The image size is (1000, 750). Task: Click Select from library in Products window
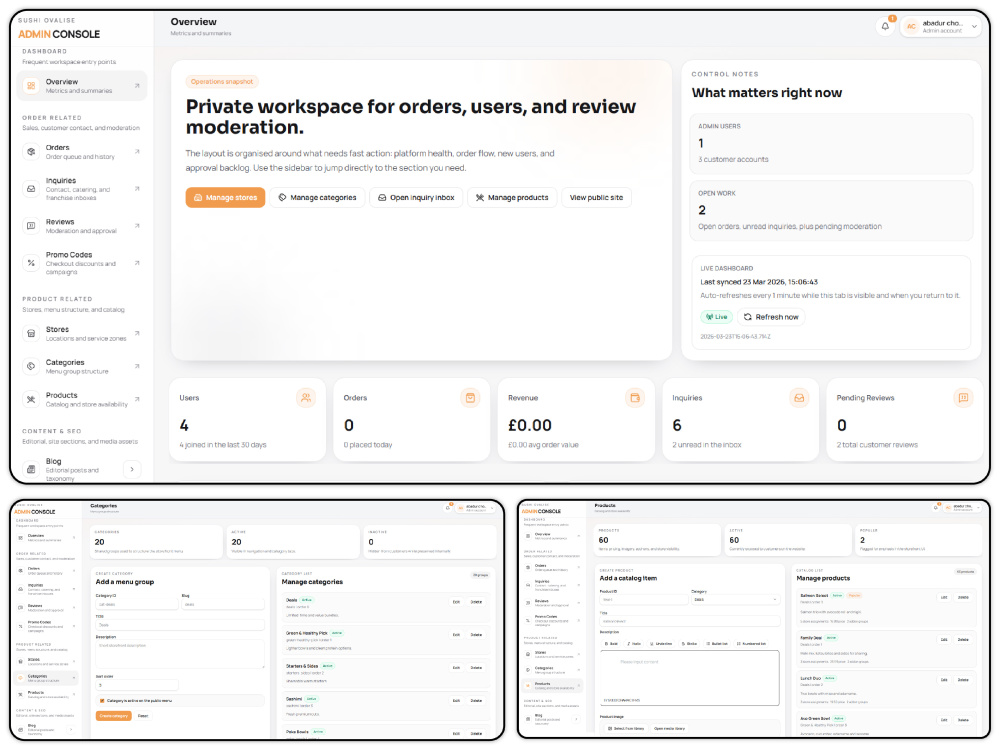(x=626, y=728)
